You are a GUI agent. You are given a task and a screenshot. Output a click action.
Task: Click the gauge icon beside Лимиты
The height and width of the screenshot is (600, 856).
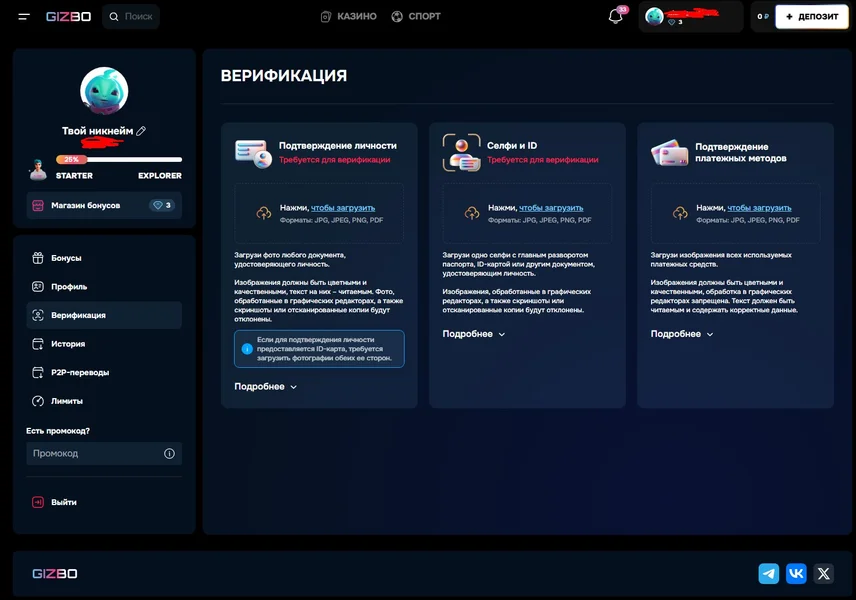tap(38, 401)
